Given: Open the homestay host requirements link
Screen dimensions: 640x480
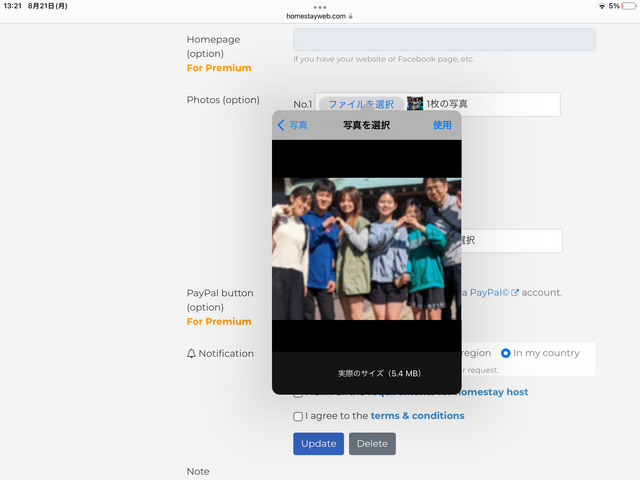Looking at the screenshot, I should pos(492,392).
